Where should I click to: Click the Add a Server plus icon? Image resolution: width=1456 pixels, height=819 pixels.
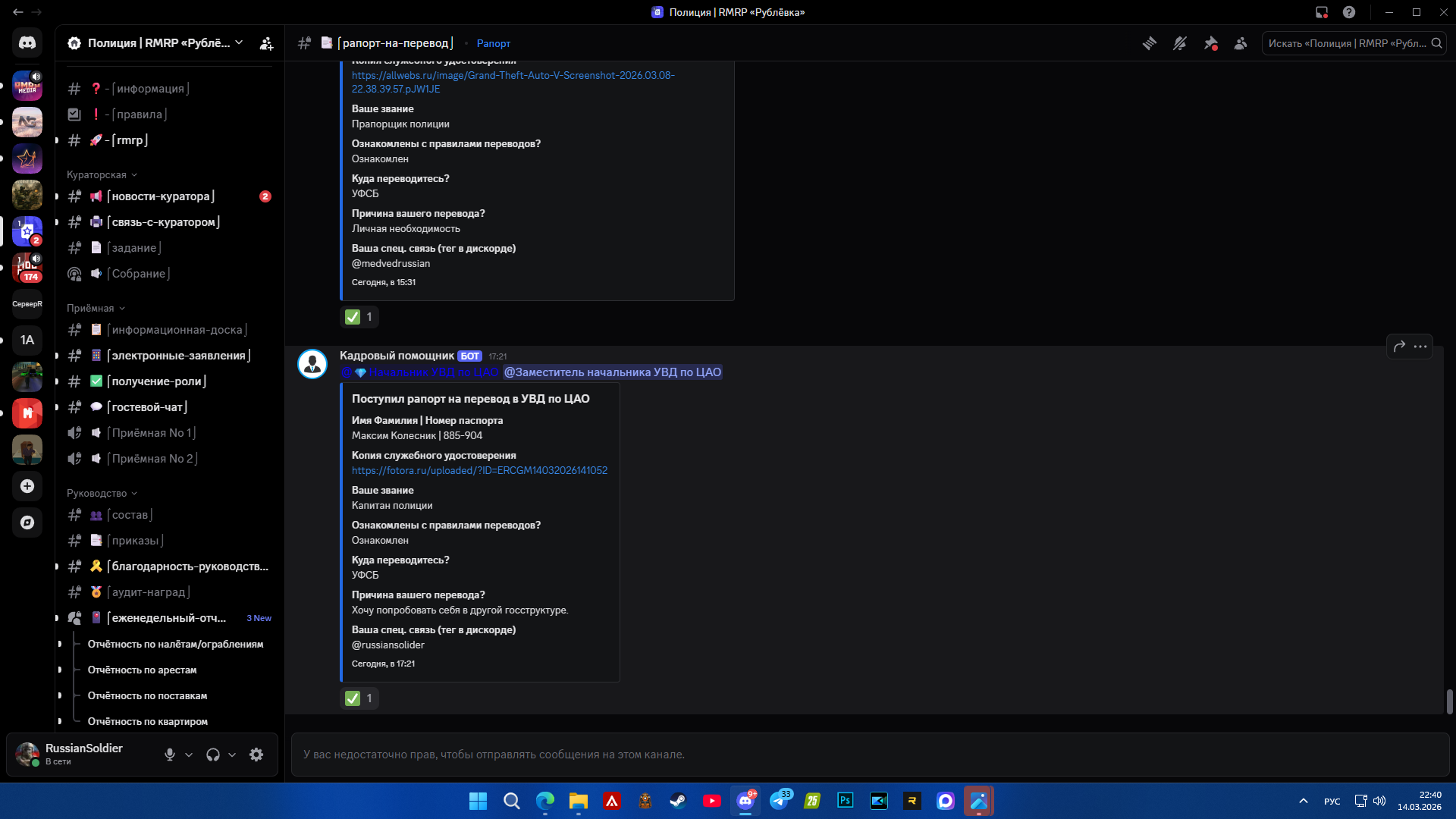tap(27, 486)
